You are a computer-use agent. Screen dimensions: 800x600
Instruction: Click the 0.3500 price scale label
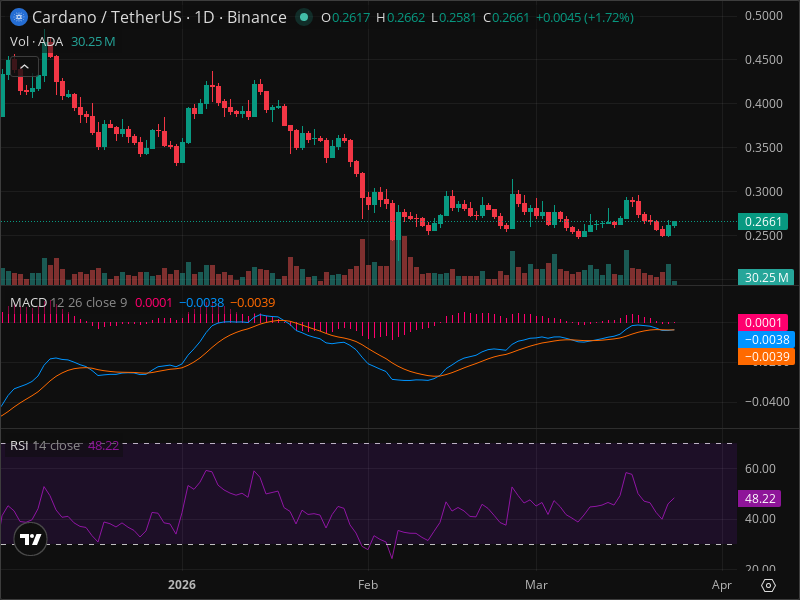763,147
